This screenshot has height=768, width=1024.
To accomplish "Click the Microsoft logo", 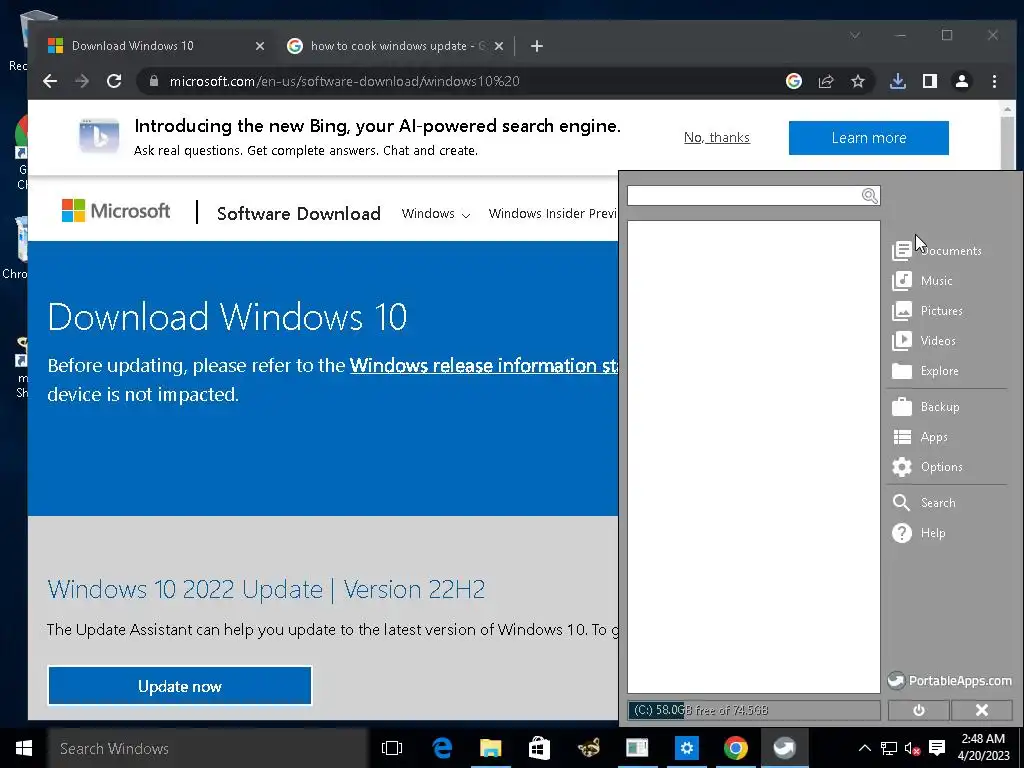I will 116,211.
